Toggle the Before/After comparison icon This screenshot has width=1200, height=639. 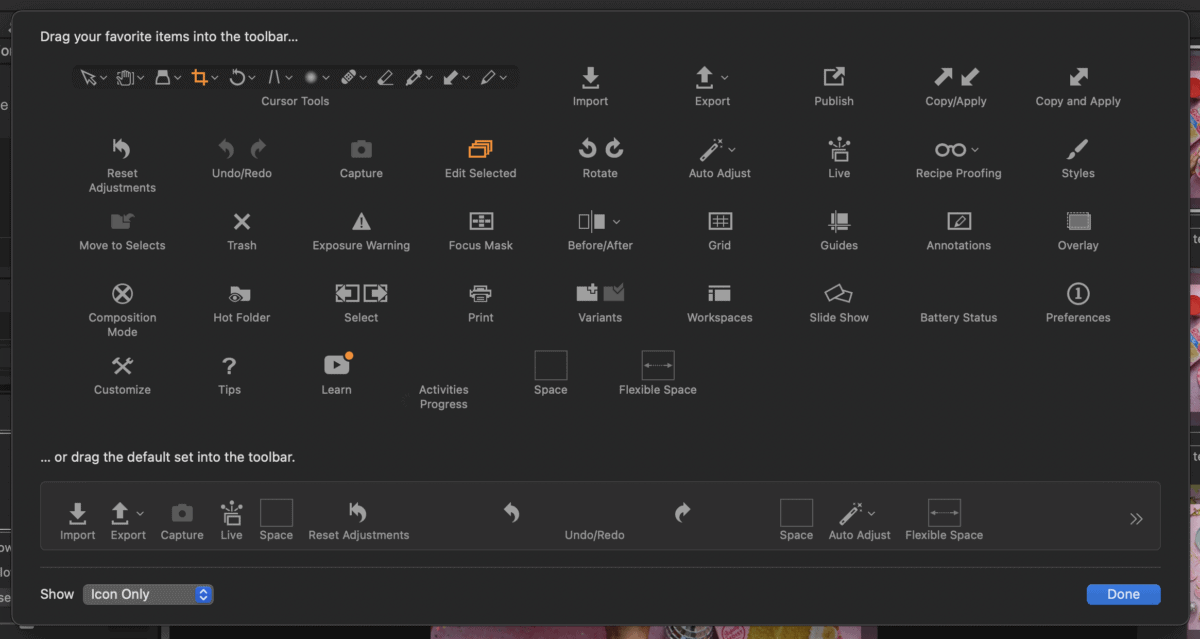tap(593, 222)
